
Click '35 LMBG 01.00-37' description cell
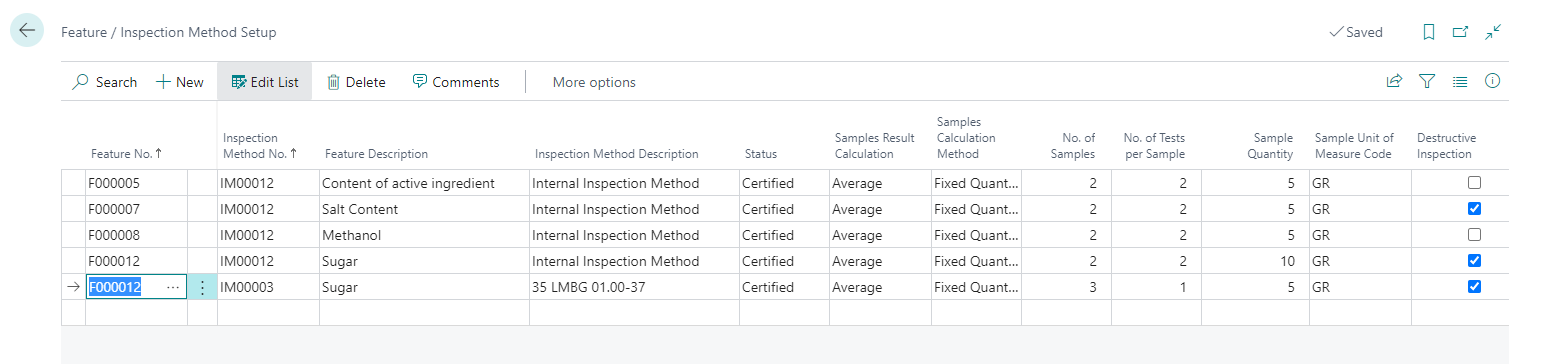click(634, 287)
